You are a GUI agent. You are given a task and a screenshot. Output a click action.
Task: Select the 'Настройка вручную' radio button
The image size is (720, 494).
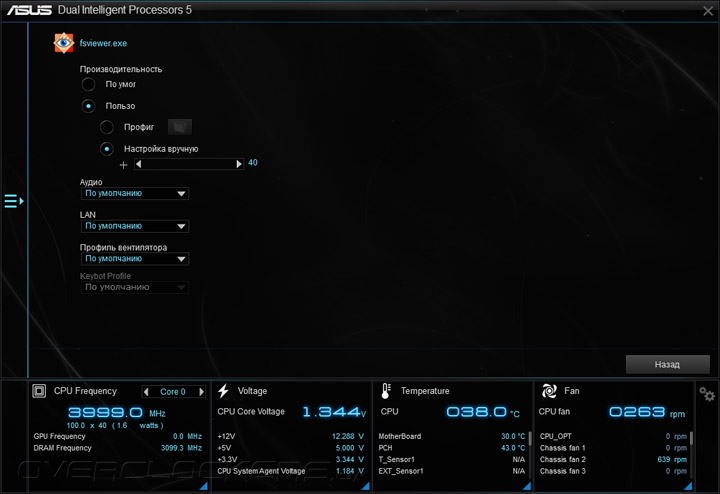107,149
